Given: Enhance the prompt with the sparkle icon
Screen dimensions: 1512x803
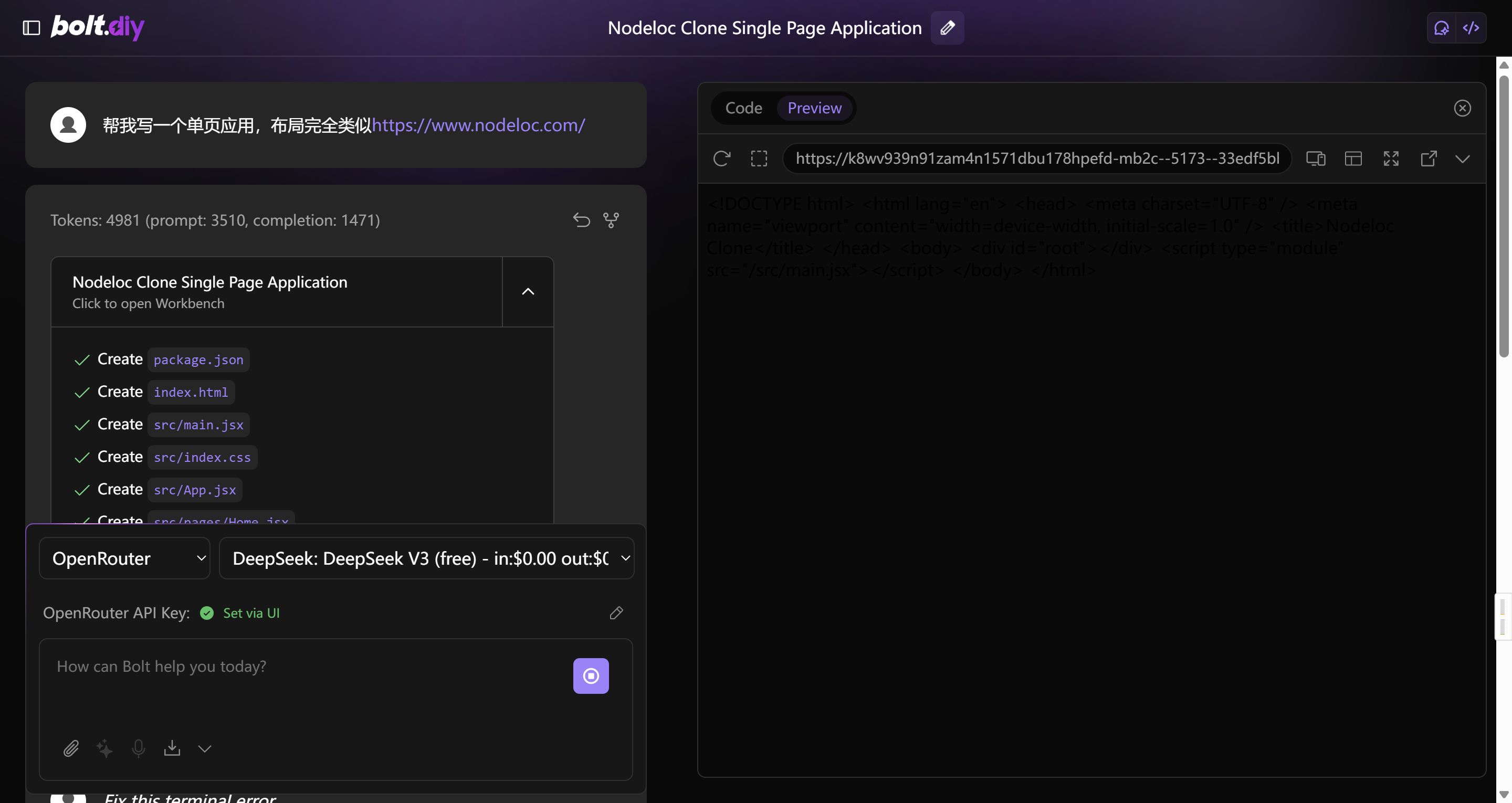Looking at the screenshot, I should (104, 748).
